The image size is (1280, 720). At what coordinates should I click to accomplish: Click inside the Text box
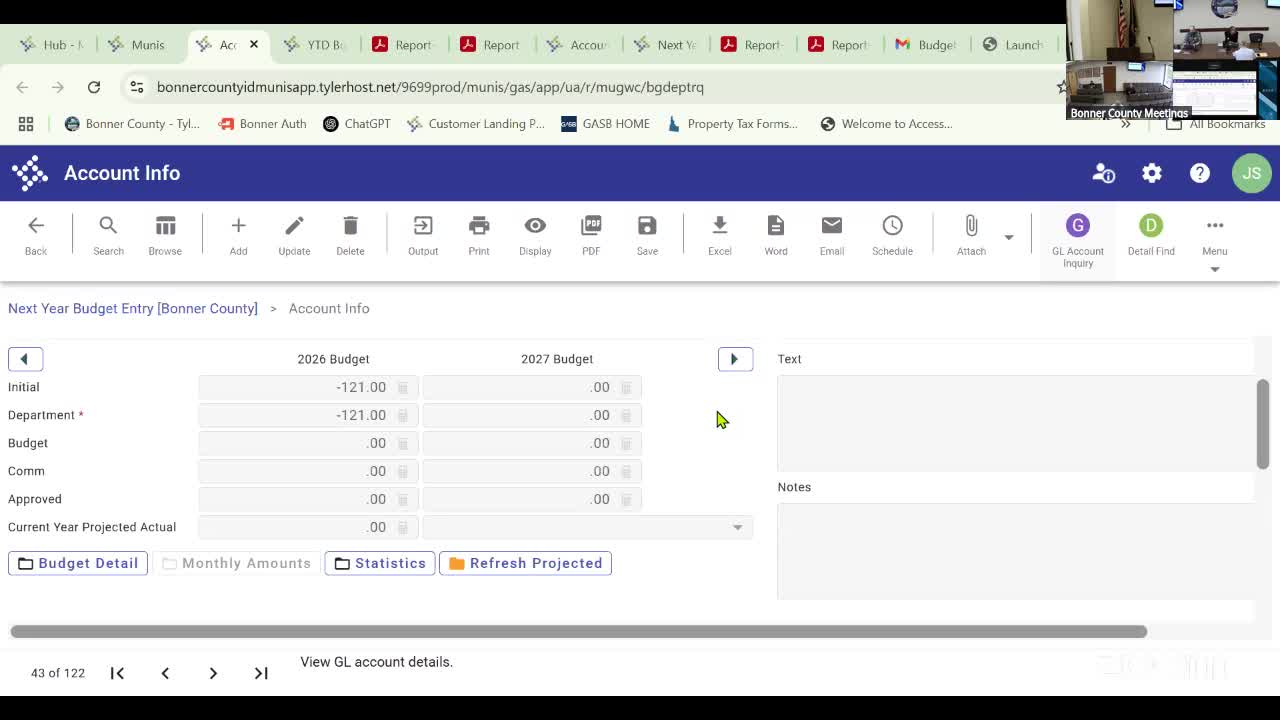click(1015, 423)
